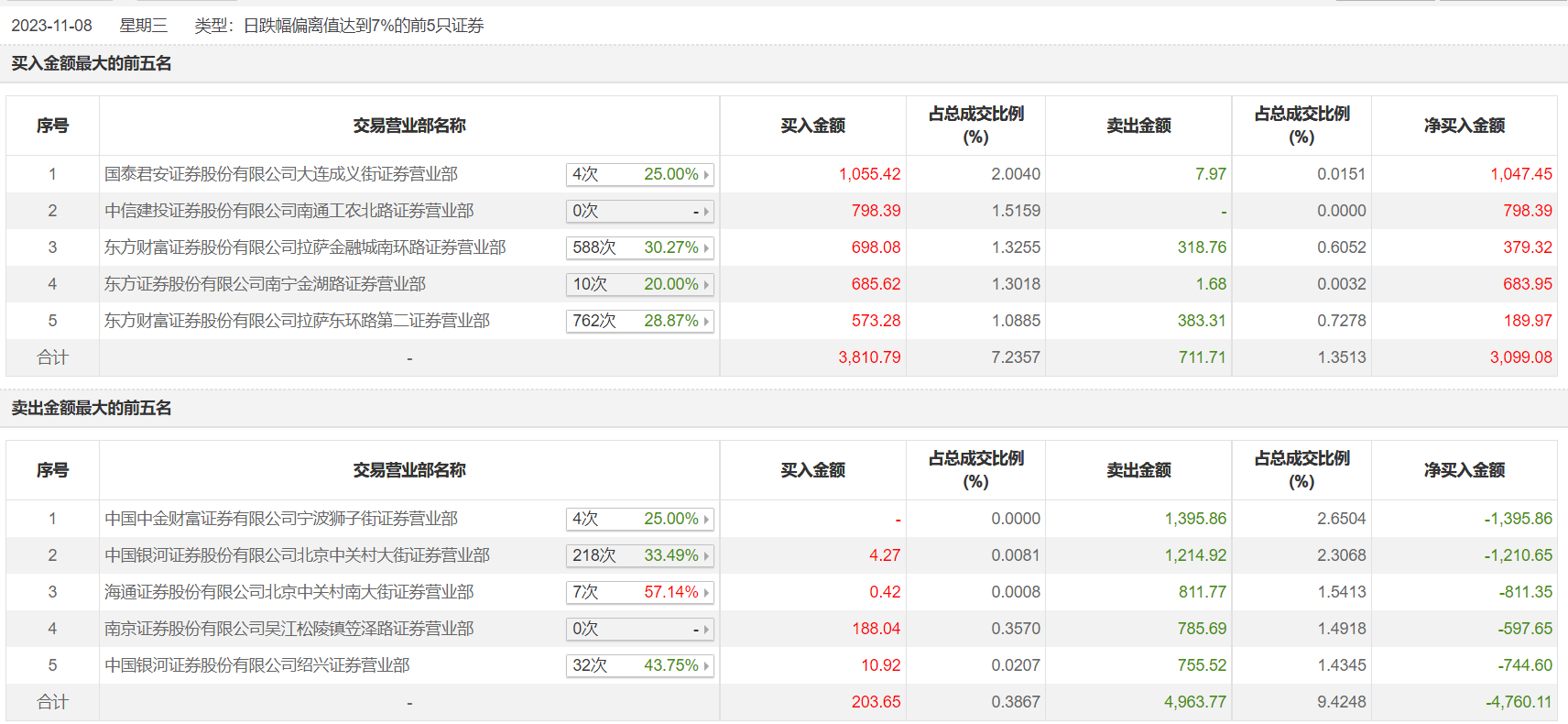Click 中国银河证券北京中关村大街证券营业部
This screenshot has height=724, width=1568.
tap(298, 555)
